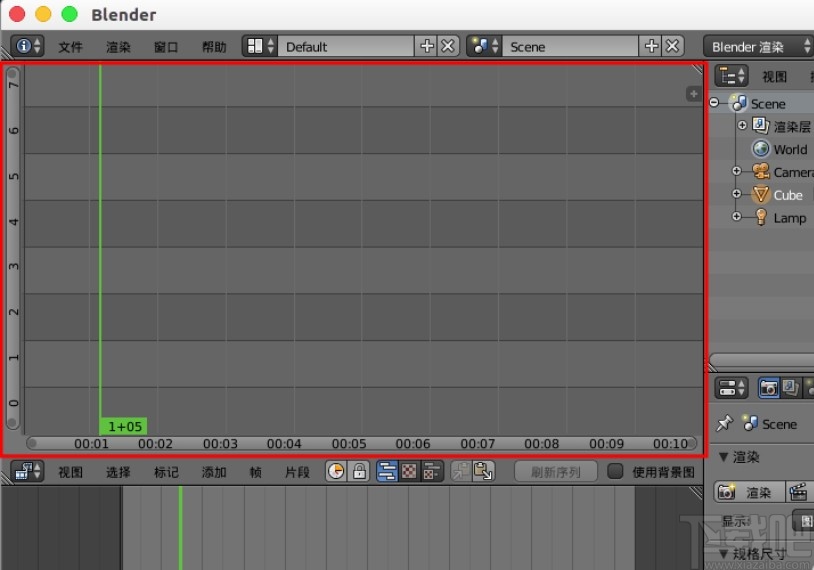Open the Sequencer editor type selector
The image size is (814, 570).
point(27,471)
